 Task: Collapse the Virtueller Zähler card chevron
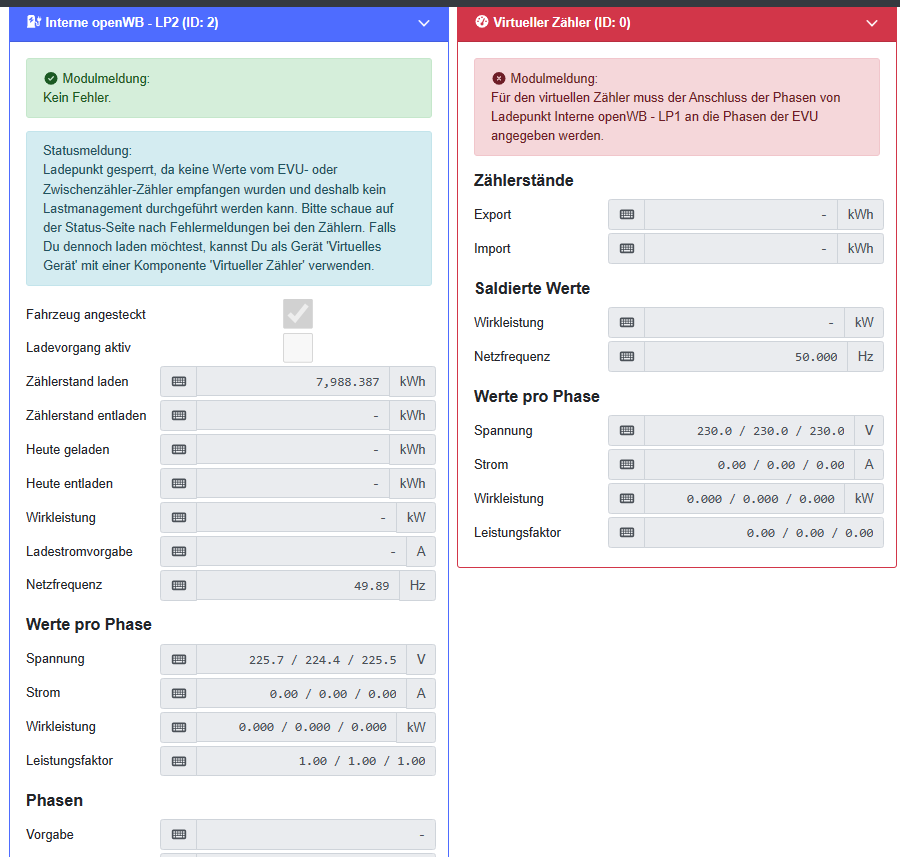pos(872,23)
